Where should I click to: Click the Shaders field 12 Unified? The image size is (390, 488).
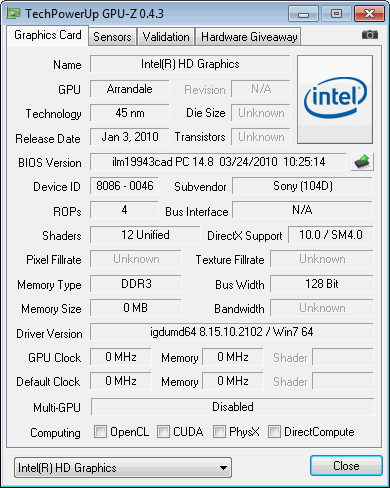click(145, 235)
